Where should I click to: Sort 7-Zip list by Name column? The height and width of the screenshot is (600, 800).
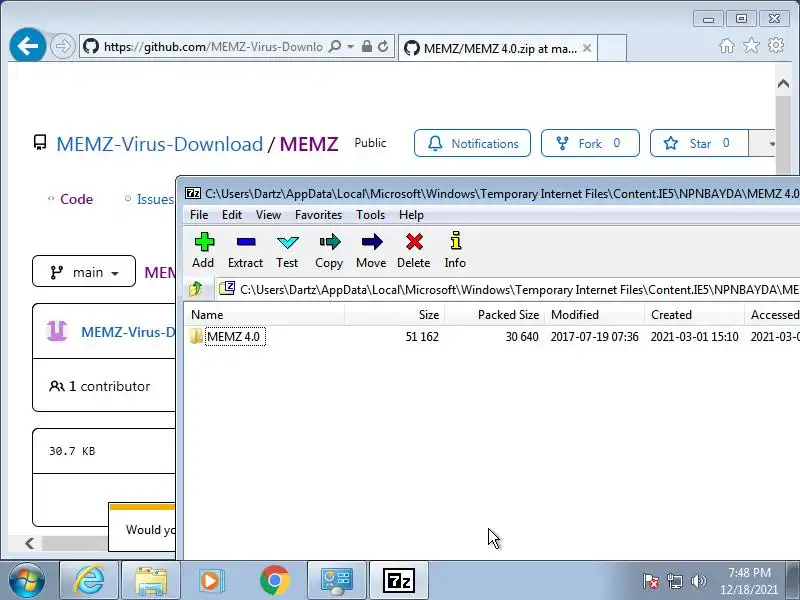(264, 315)
